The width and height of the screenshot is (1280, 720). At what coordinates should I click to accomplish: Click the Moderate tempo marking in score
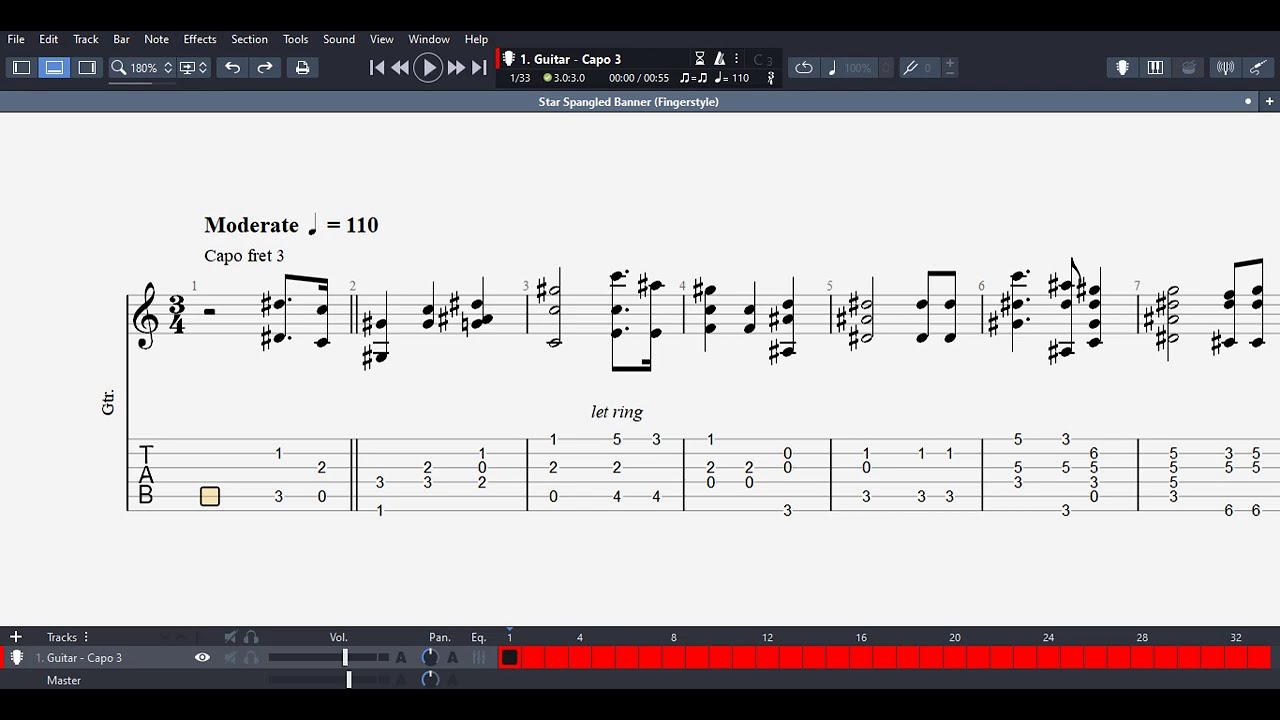[x=251, y=225]
